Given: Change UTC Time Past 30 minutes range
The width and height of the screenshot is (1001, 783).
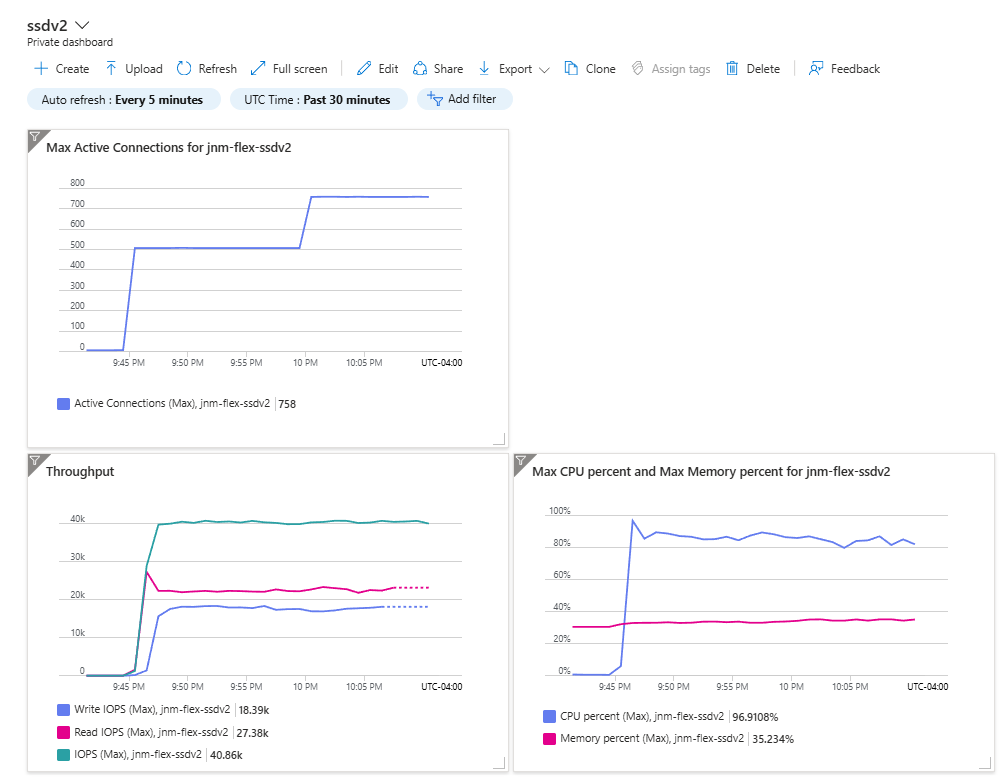Looking at the screenshot, I should tap(318, 100).
